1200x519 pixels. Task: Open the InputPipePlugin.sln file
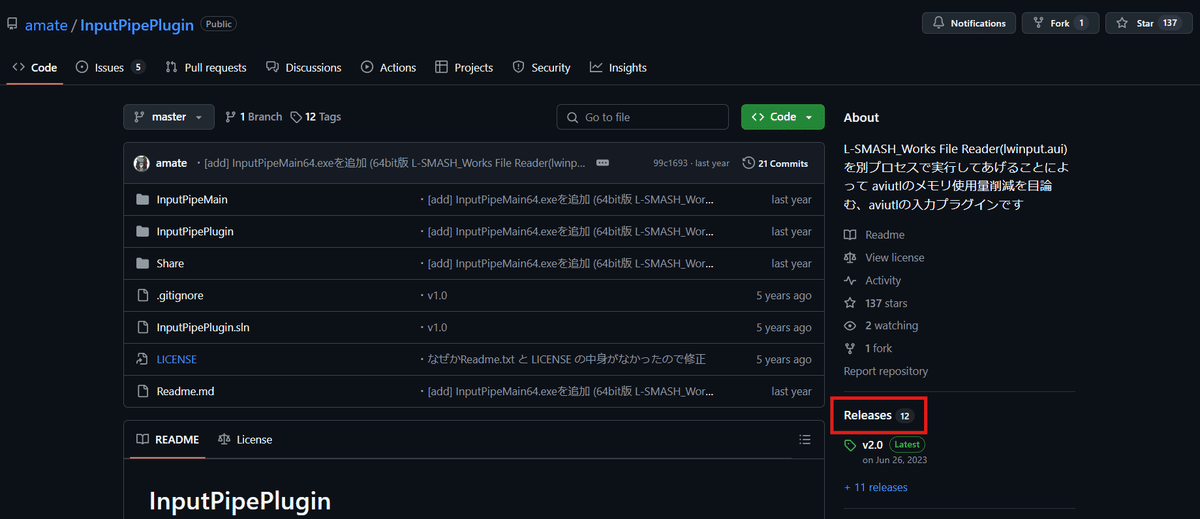pyautogui.click(x=203, y=328)
